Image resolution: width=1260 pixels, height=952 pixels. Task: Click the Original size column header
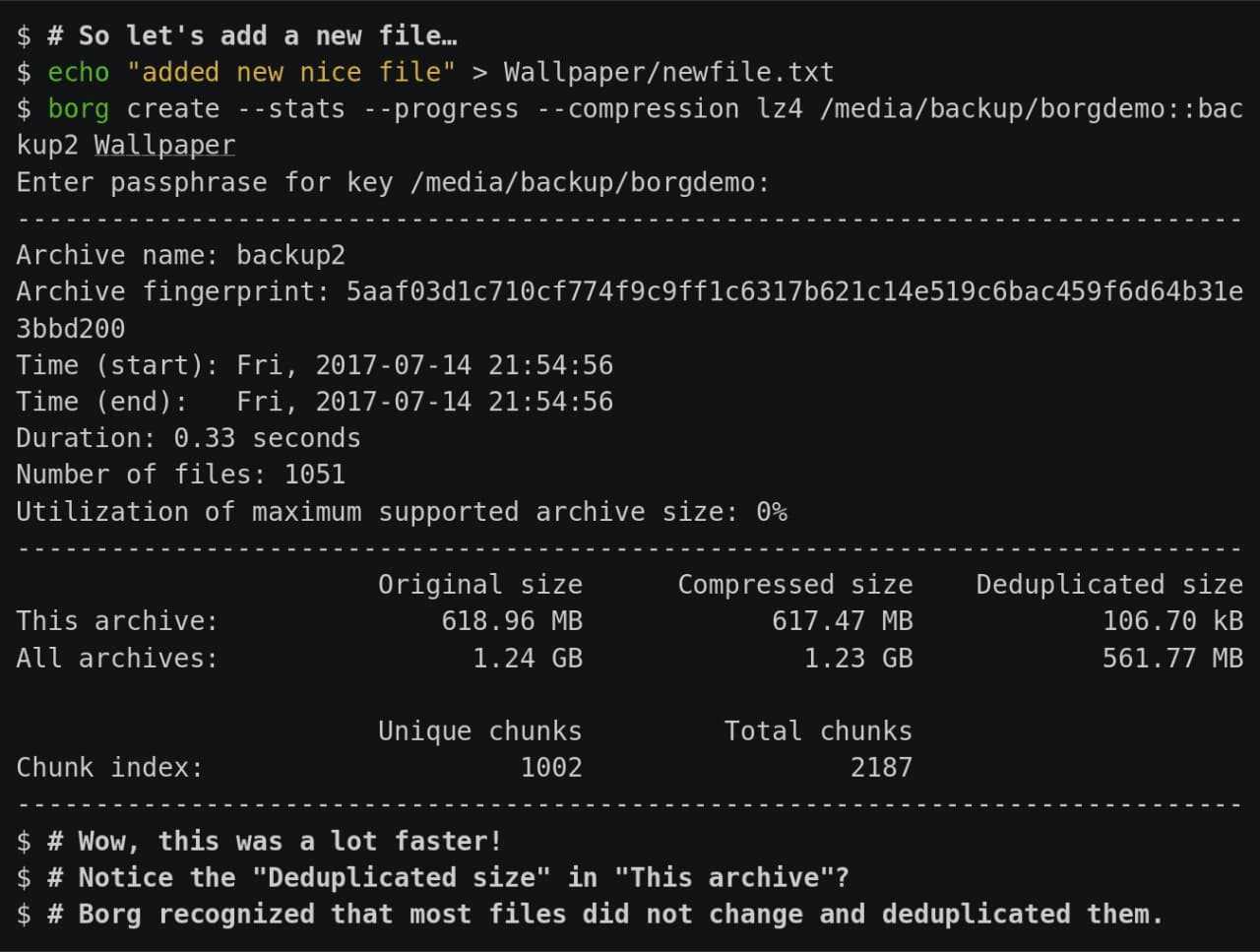point(480,585)
